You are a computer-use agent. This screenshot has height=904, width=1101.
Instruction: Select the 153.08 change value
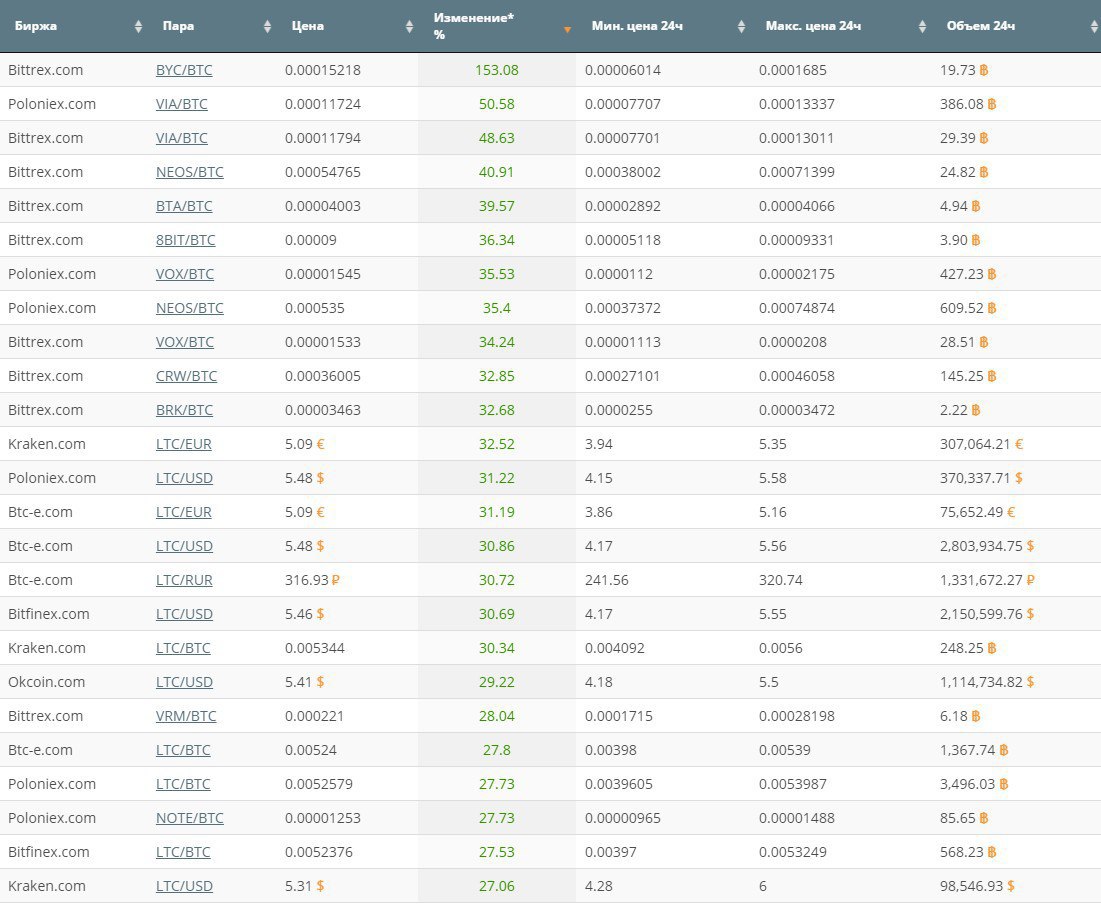[496, 70]
